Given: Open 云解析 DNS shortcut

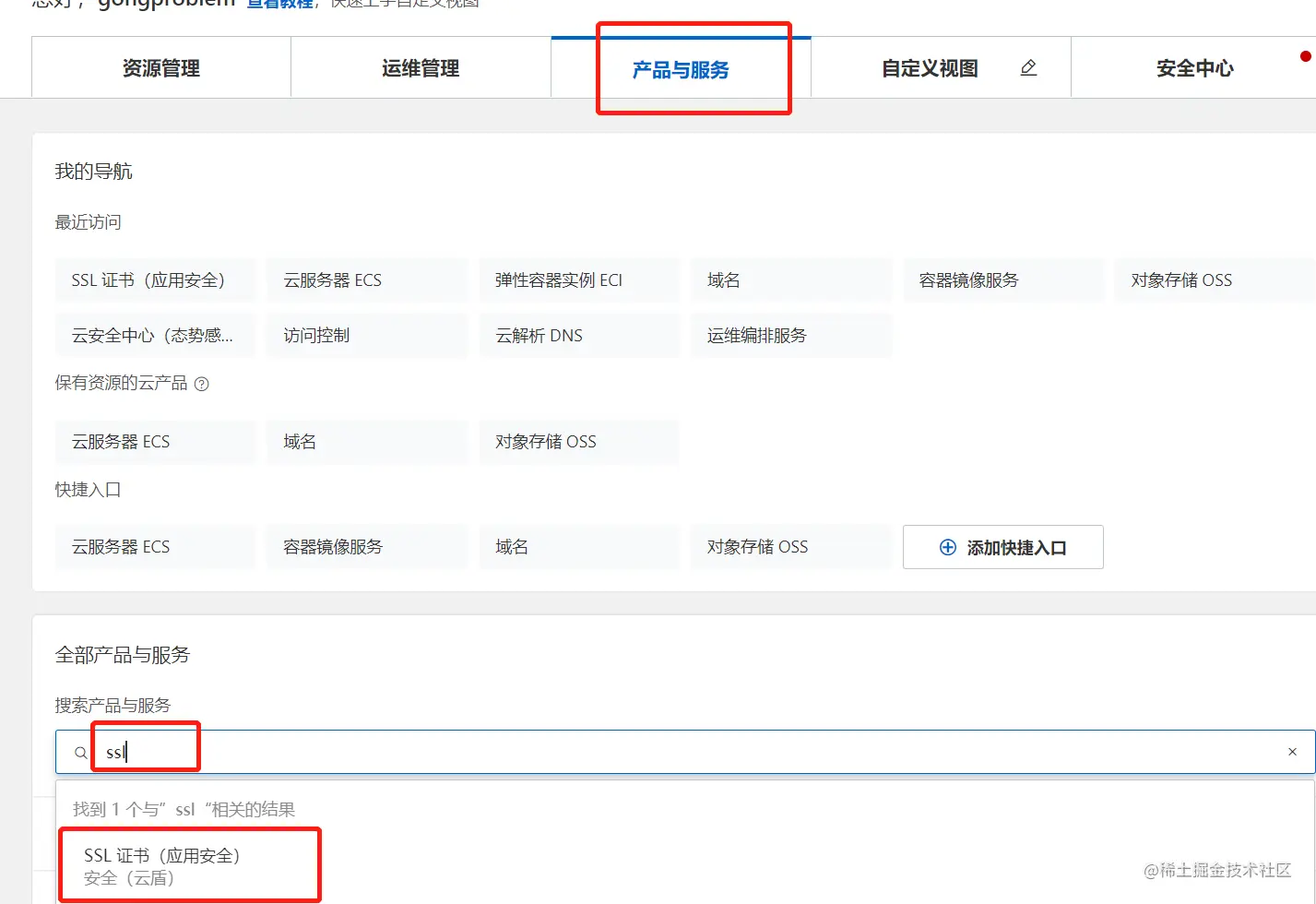Looking at the screenshot, I should pos(579,336).
